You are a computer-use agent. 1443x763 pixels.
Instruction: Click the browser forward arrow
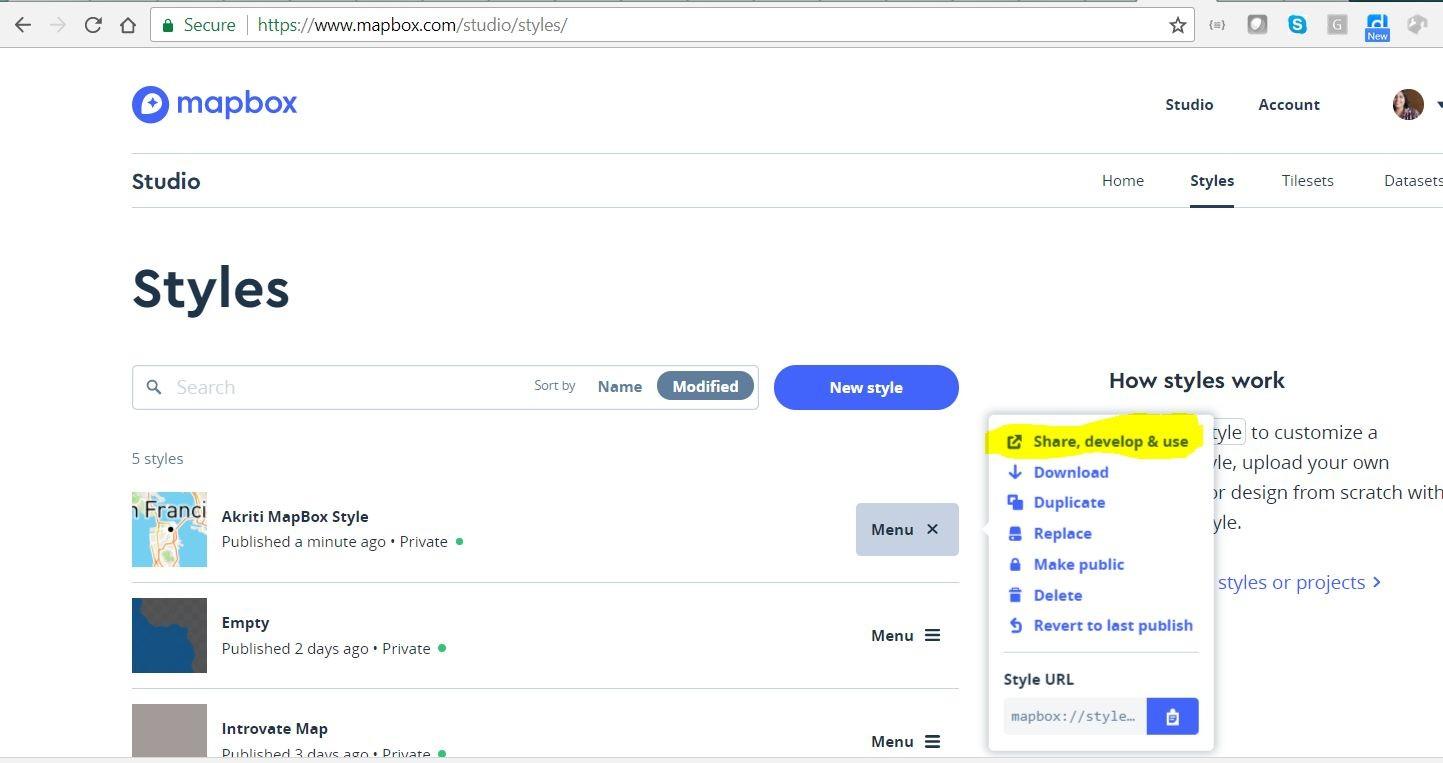(x=58, y=25)
